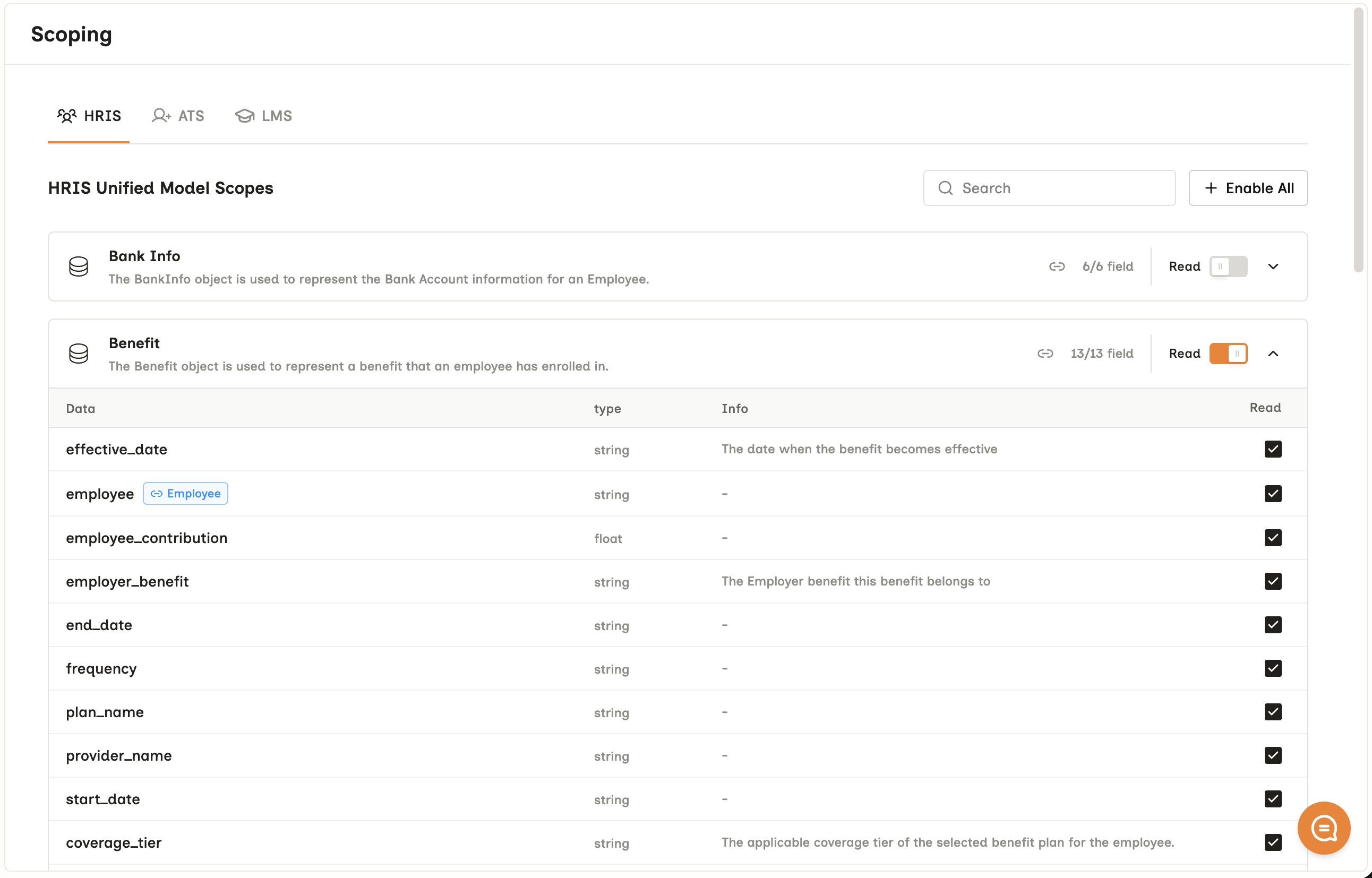The width and height of the screenshot is (1372, 878).
Task: Click the effective_date description text
Action: (859, 449)
